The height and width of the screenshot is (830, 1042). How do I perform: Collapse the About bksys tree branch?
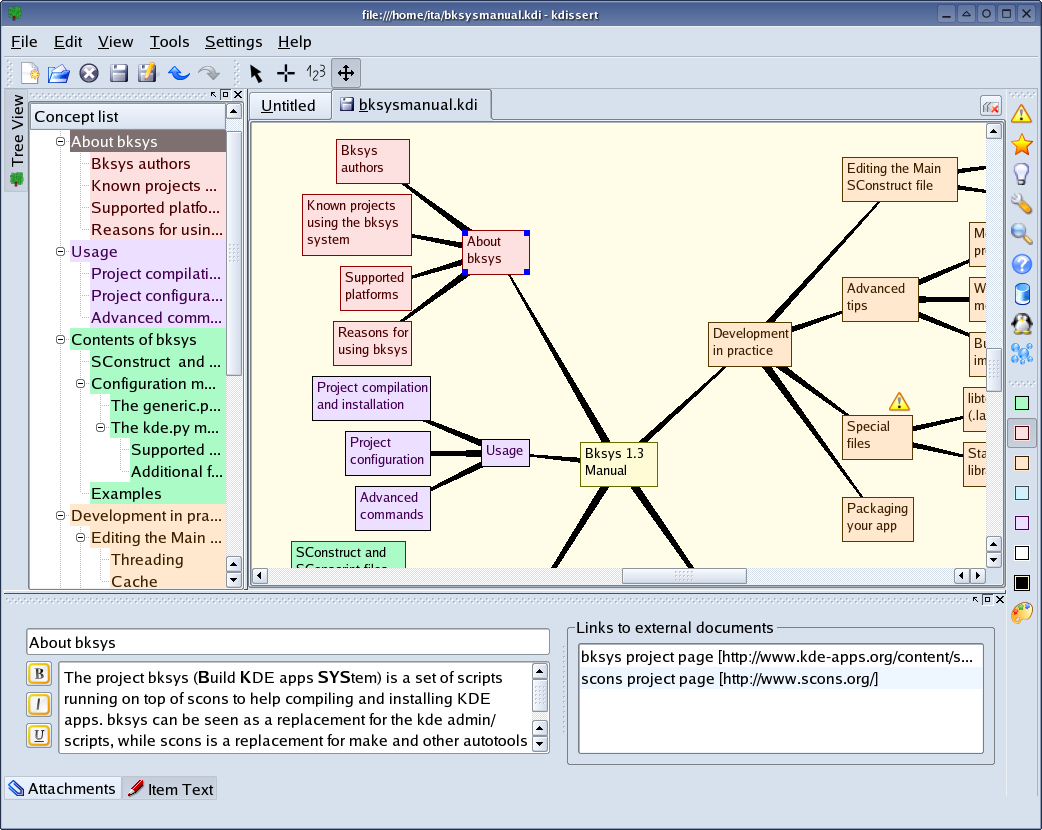[x=60, y=142]
